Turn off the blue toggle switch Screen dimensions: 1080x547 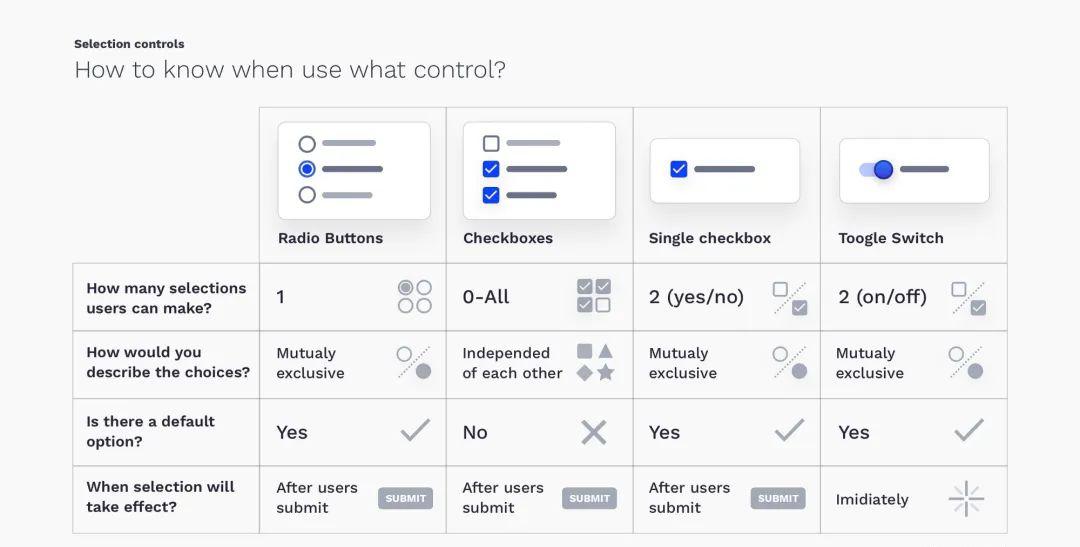click(x=877, y=169)
